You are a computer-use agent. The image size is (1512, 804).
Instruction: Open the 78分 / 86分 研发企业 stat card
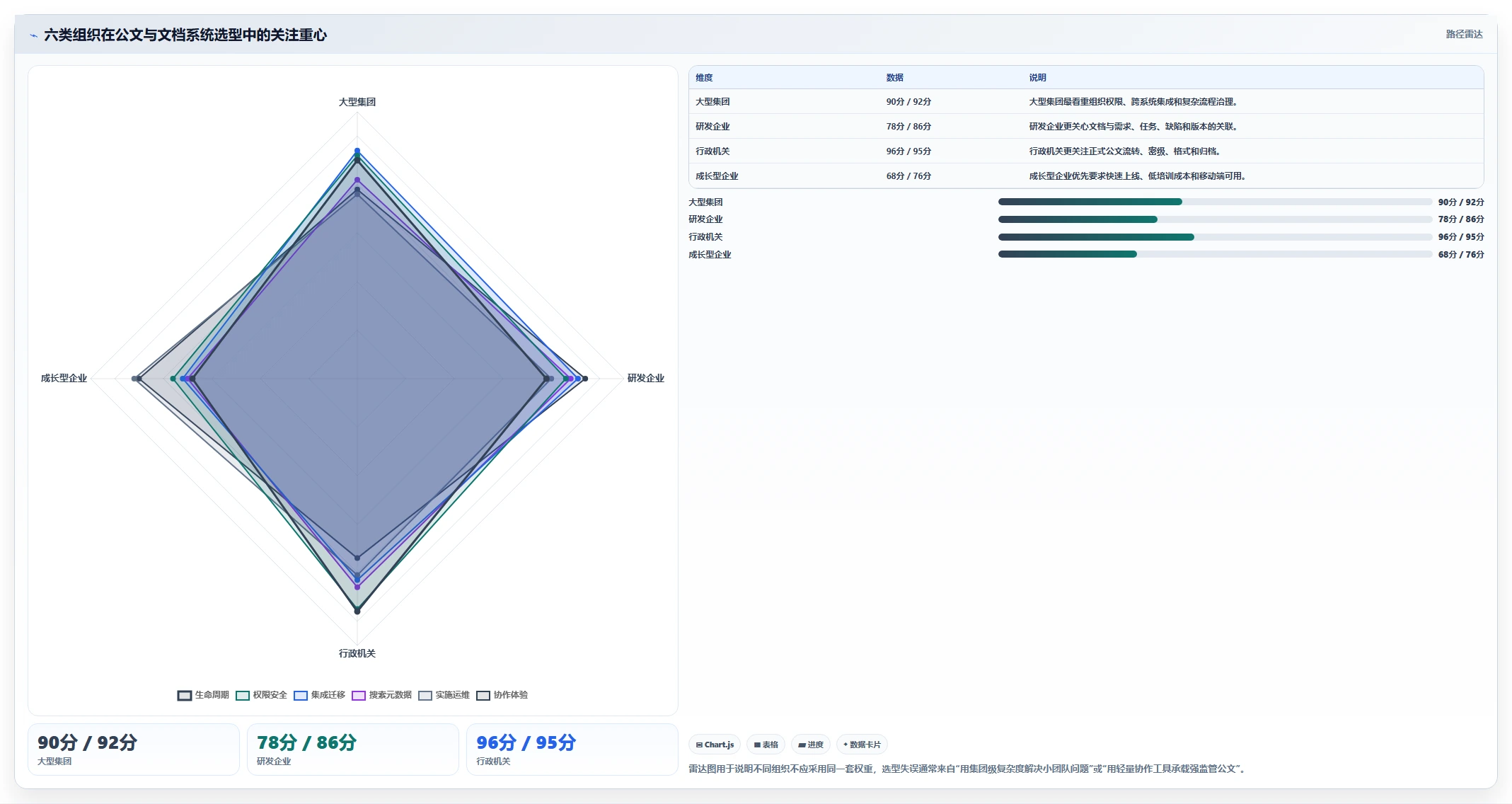tap(353, 750)
